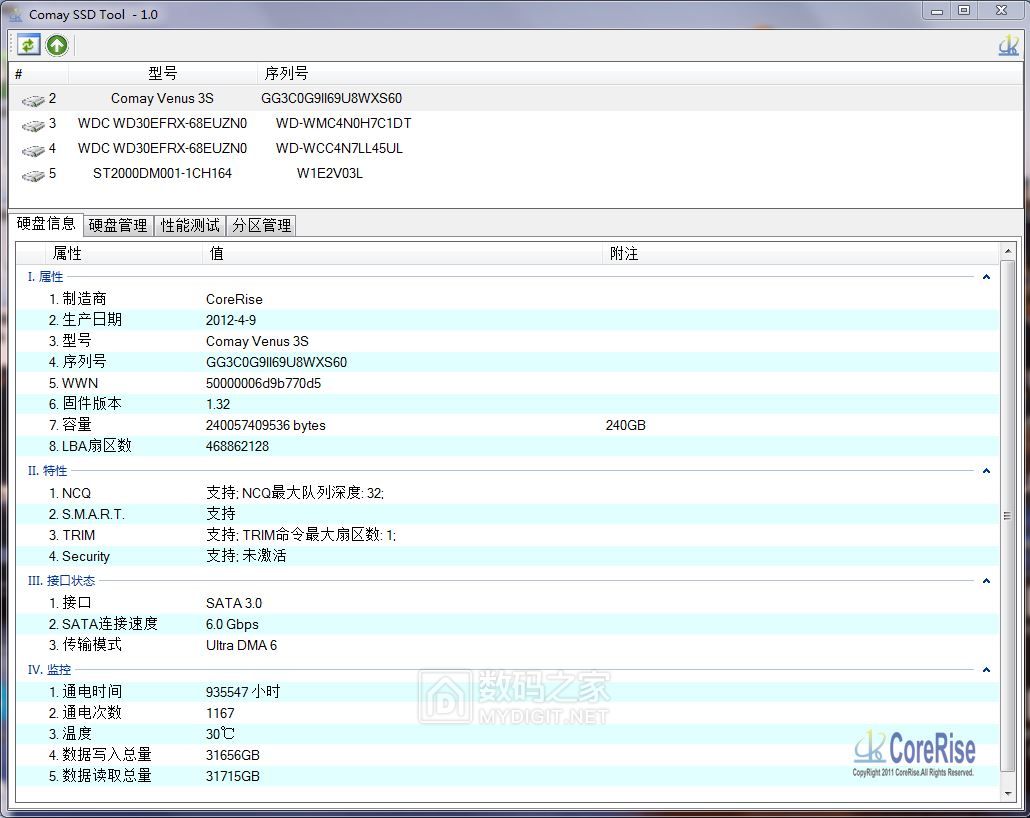The width and height of the screenshot is (1030, 818).
Task: Click the drive icon for ST2000DM001-1CH164
Action: pos(33,175)
